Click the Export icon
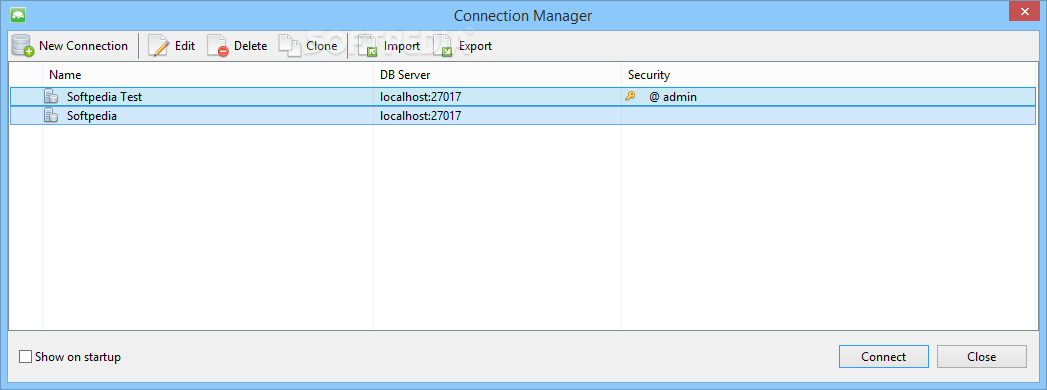The height and width of the screenshot is (390, 1047). pyautogui.click(x=443, y=46)
